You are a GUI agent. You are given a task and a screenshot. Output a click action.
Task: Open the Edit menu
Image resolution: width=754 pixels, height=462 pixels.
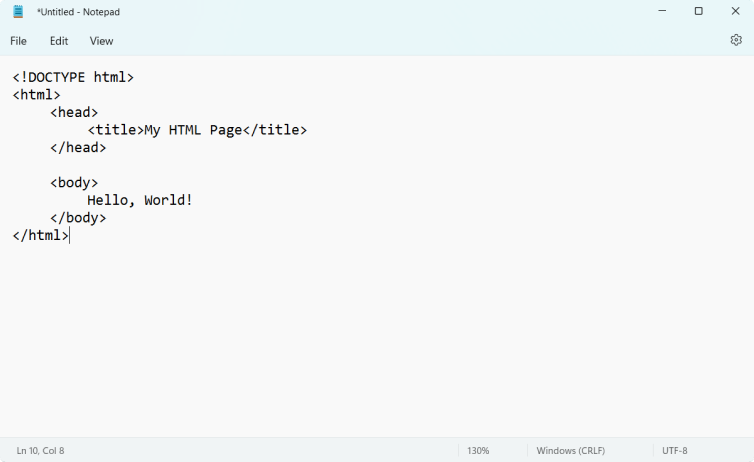tap(59, 41)
